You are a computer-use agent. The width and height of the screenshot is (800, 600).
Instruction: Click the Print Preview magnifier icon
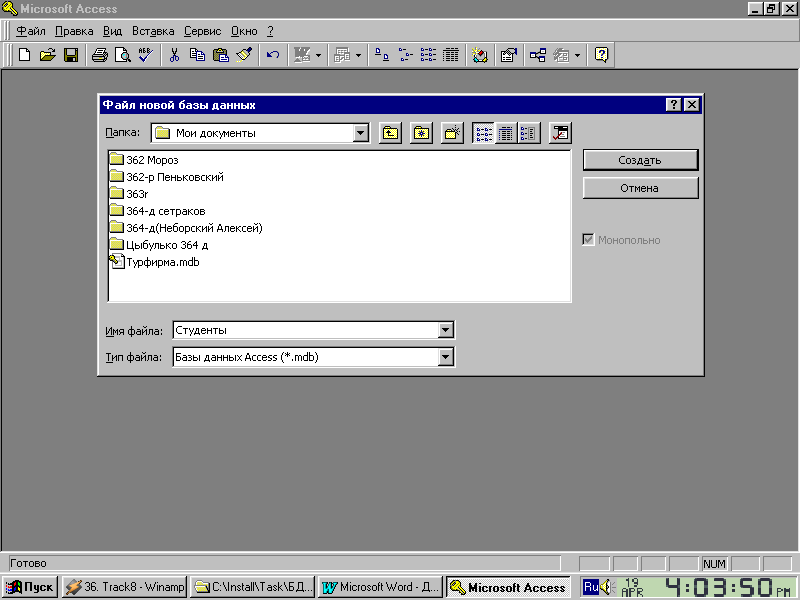click(x=123, y=55)
